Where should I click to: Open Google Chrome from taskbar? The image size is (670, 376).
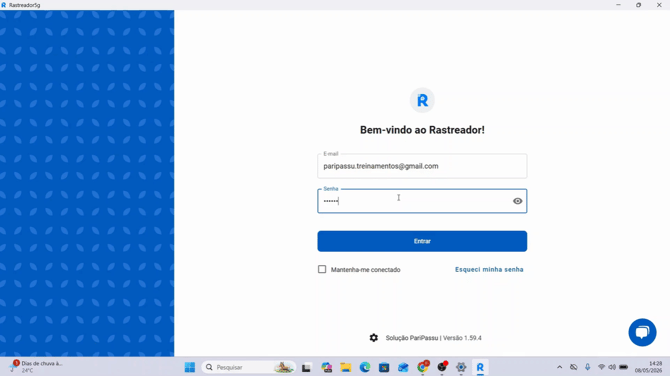(423, 367)
